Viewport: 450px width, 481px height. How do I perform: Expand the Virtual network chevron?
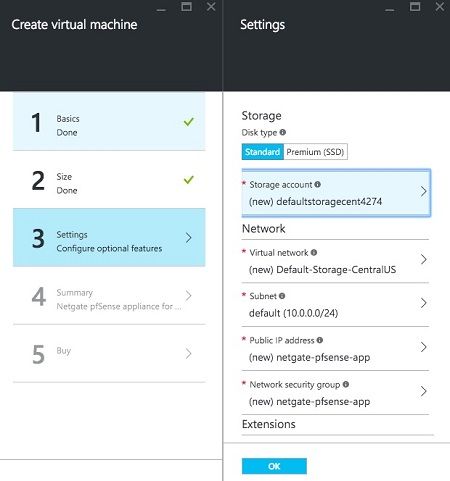point(423,259)
